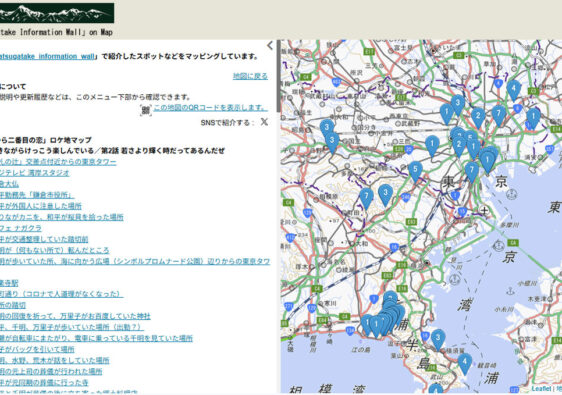
Task: Select the topmost marker labeled 4 on map
Action: point(514,90)
